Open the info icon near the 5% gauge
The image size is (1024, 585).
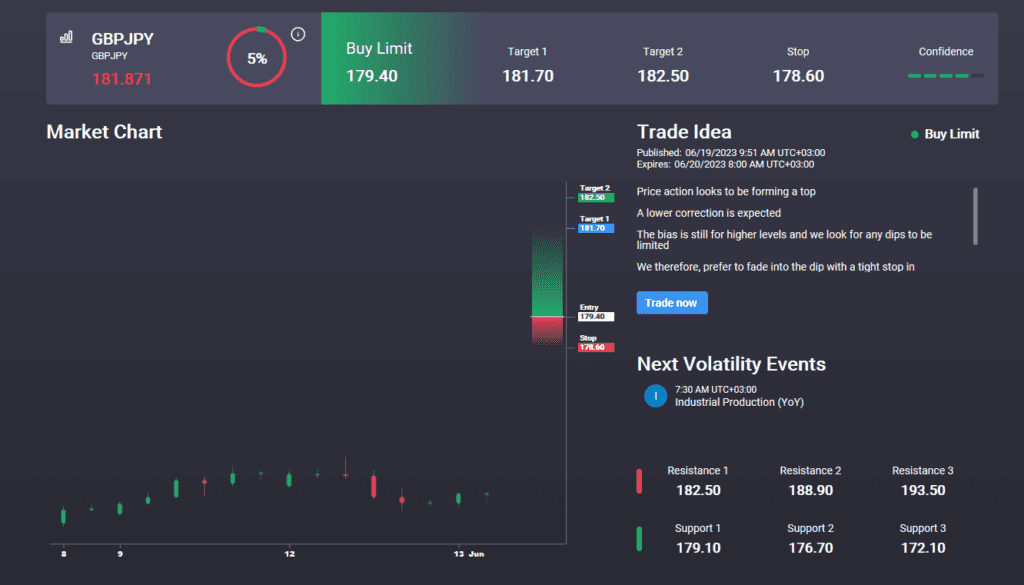(x=298, y=34)
